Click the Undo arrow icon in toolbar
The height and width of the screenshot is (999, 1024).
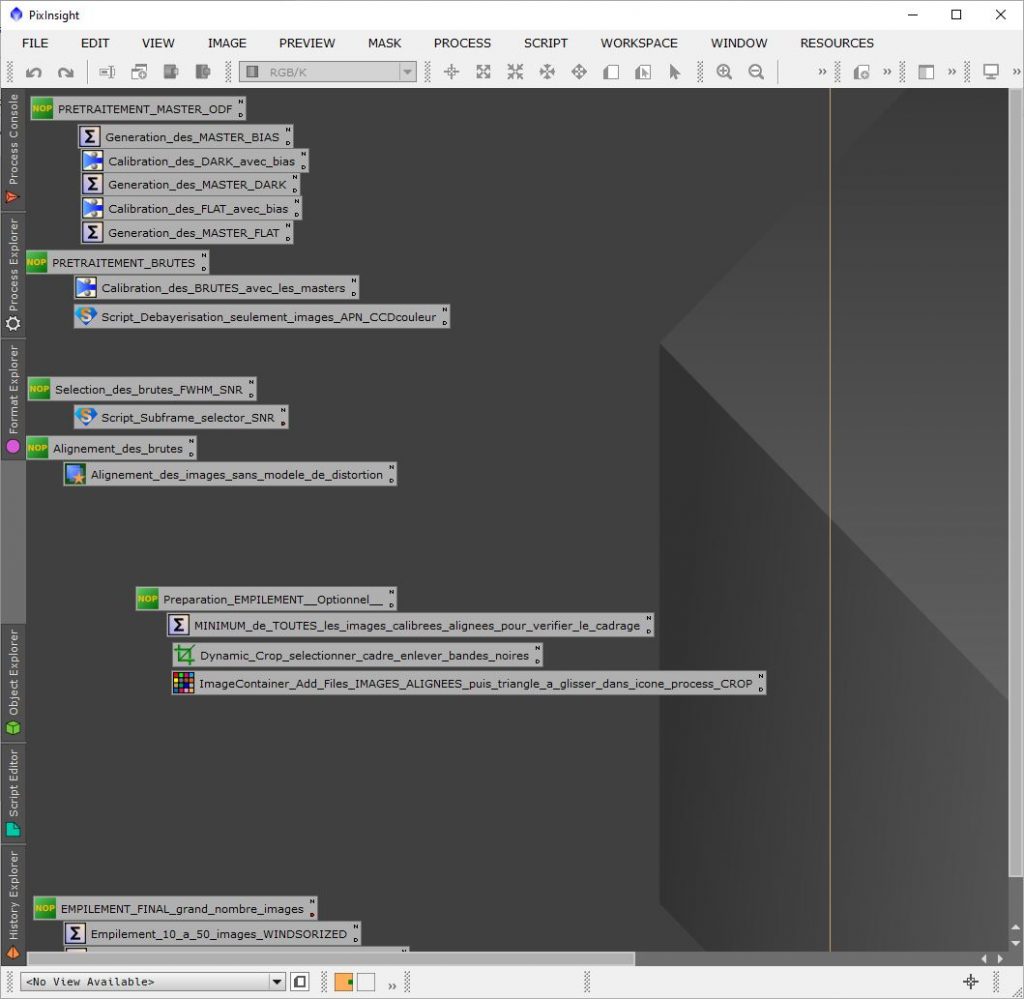click(x=33, y=72)
